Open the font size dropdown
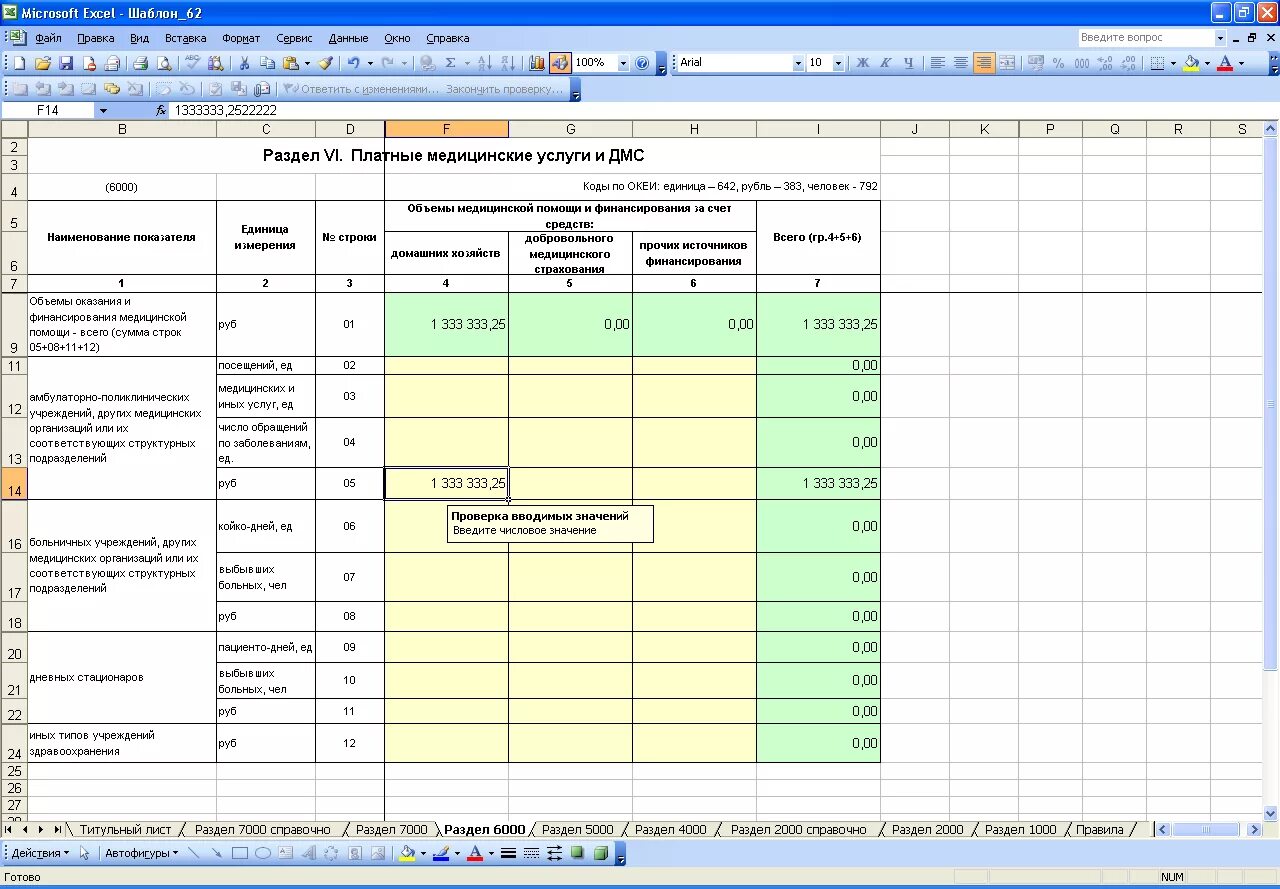This screenshot has height=889, width=1280. [838, 63]
